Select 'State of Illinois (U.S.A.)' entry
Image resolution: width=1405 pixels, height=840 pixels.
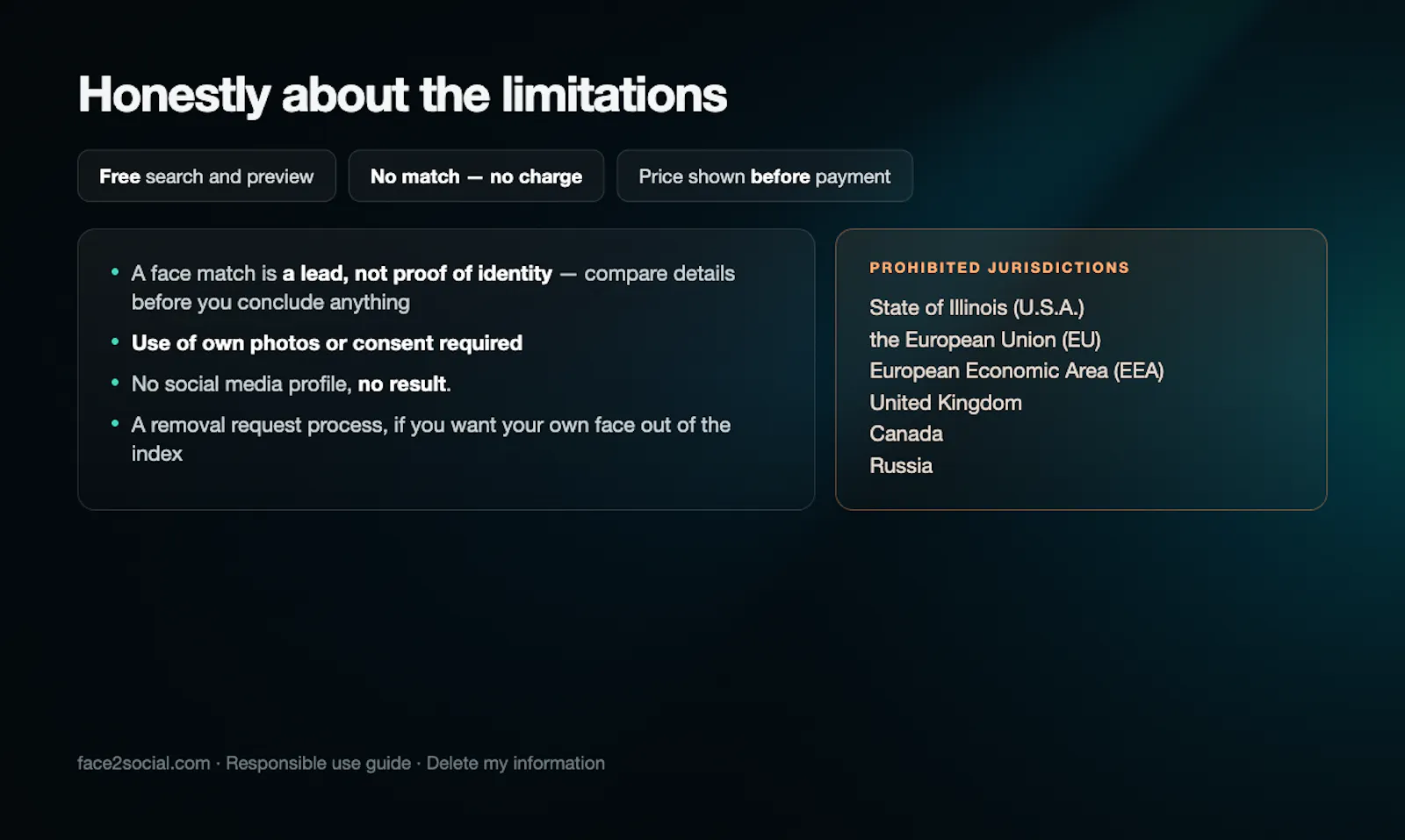976,308
